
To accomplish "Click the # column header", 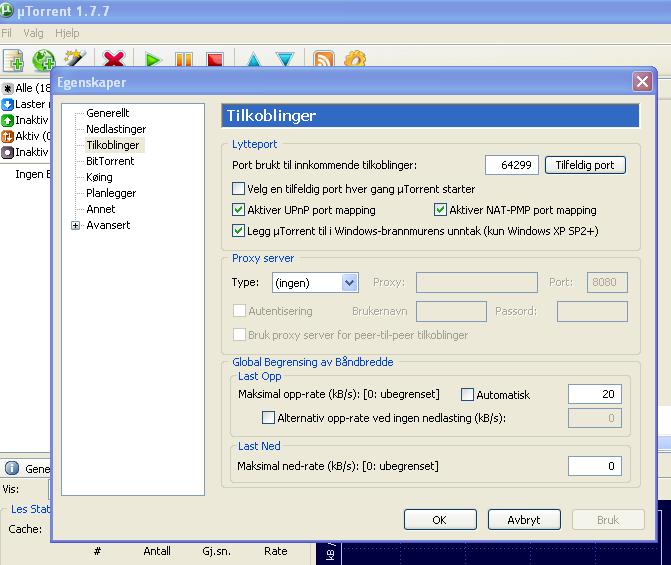I will pos(97,551).
